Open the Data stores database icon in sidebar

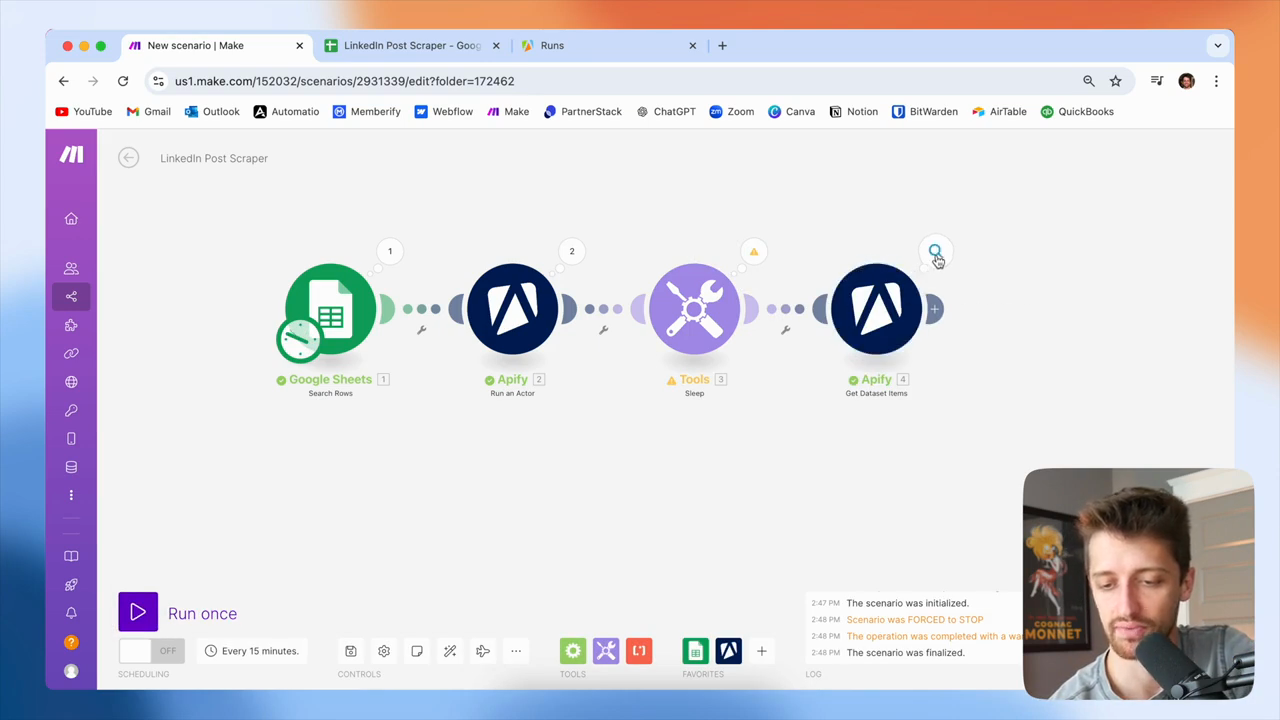[x=71, y=467]
